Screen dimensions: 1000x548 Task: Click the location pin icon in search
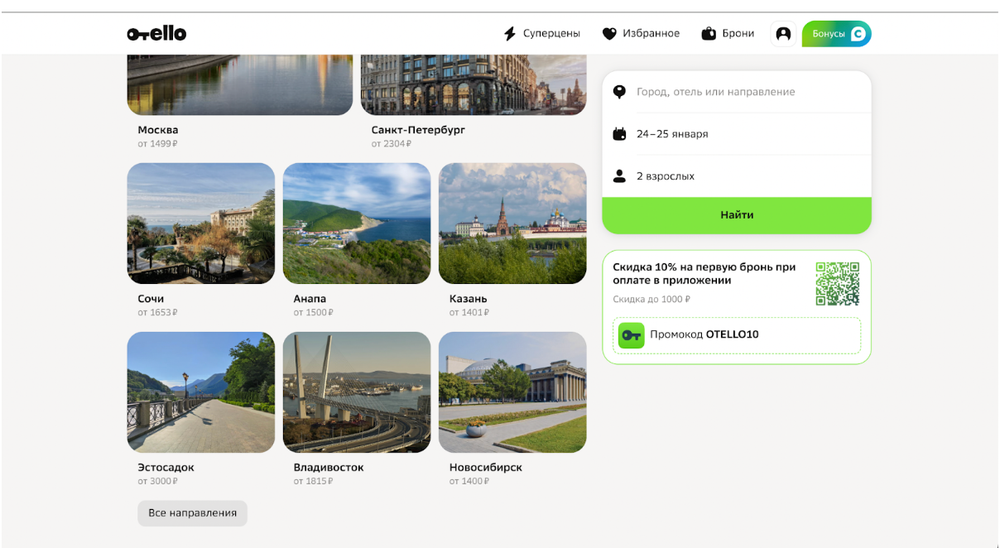pyautogui.click(x=619, y=92)
